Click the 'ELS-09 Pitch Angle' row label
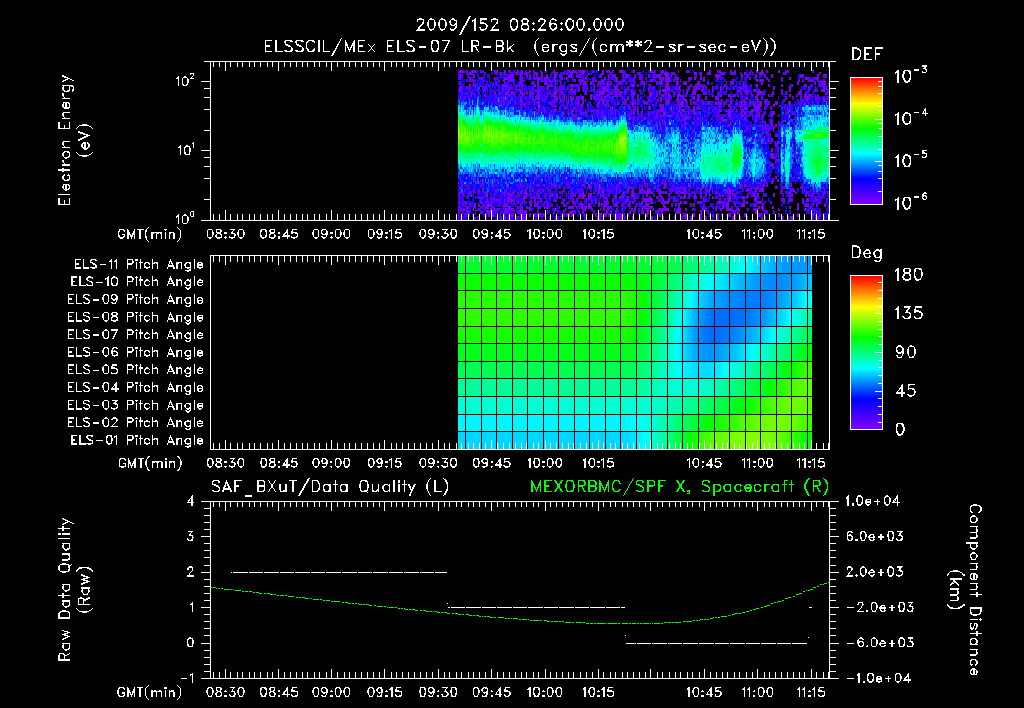Viewport: 1024px width, 708px height. click(135, 300)
